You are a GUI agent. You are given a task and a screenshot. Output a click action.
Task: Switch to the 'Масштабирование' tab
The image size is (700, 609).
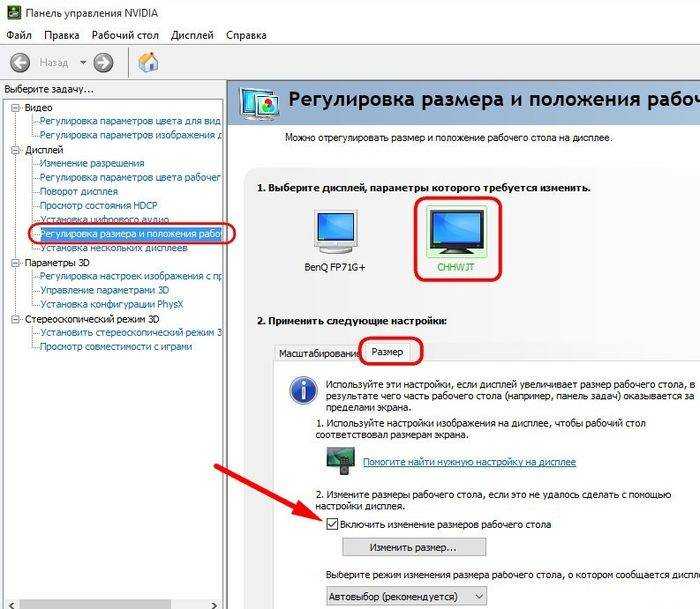click(318, 354)
